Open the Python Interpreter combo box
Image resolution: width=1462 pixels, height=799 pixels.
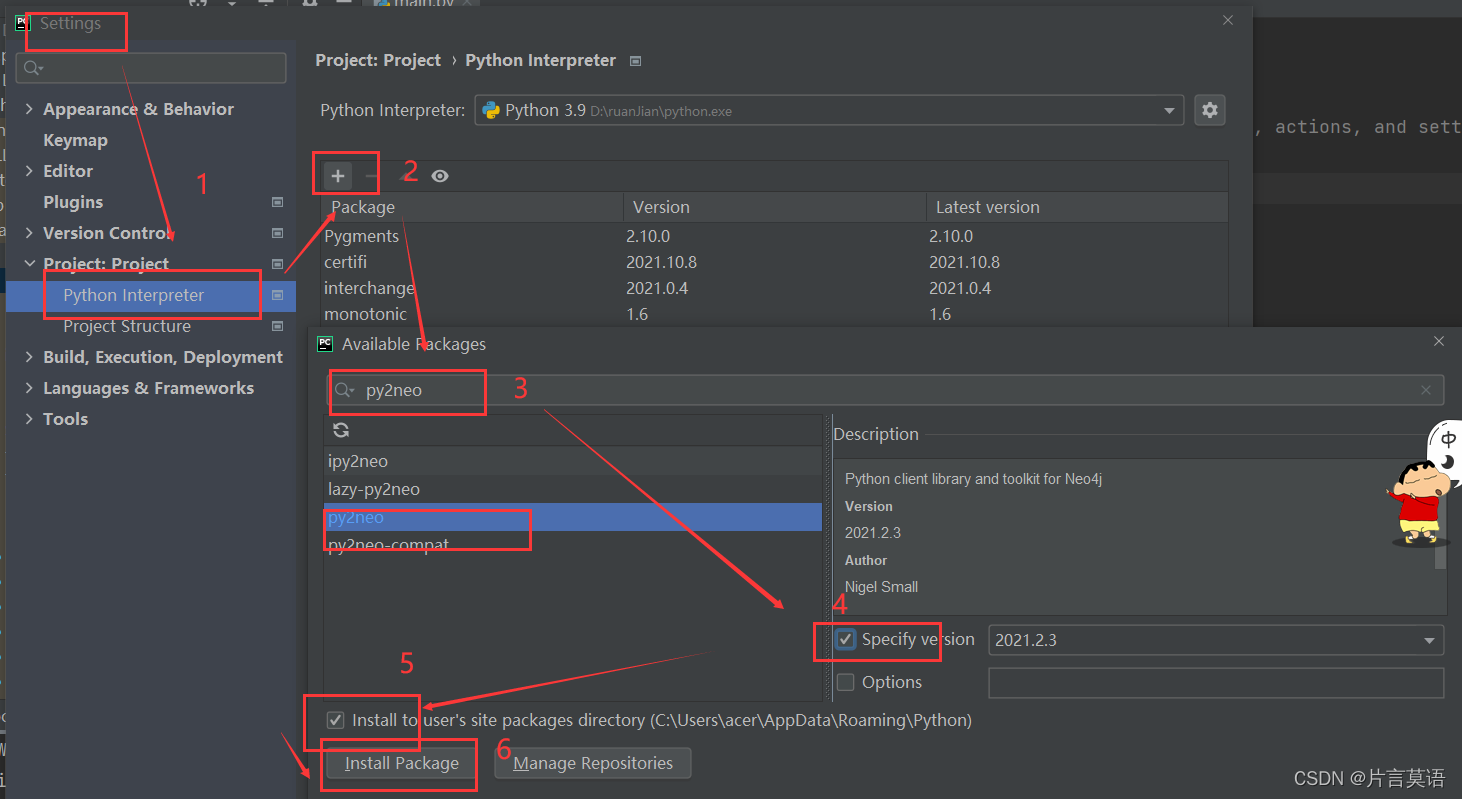tap(829, 110)
